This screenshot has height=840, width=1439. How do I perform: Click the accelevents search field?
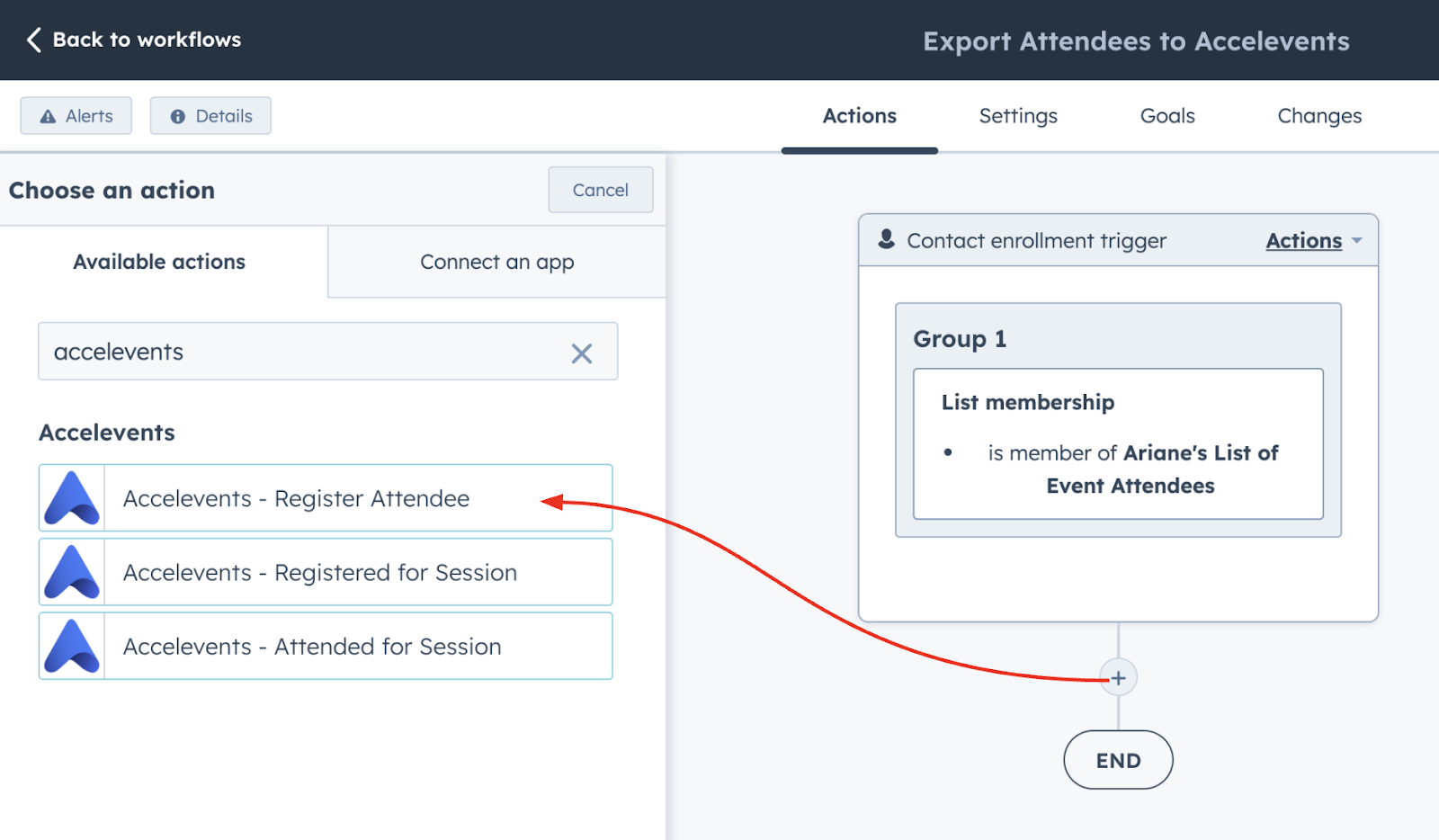(x=327, y=352)
